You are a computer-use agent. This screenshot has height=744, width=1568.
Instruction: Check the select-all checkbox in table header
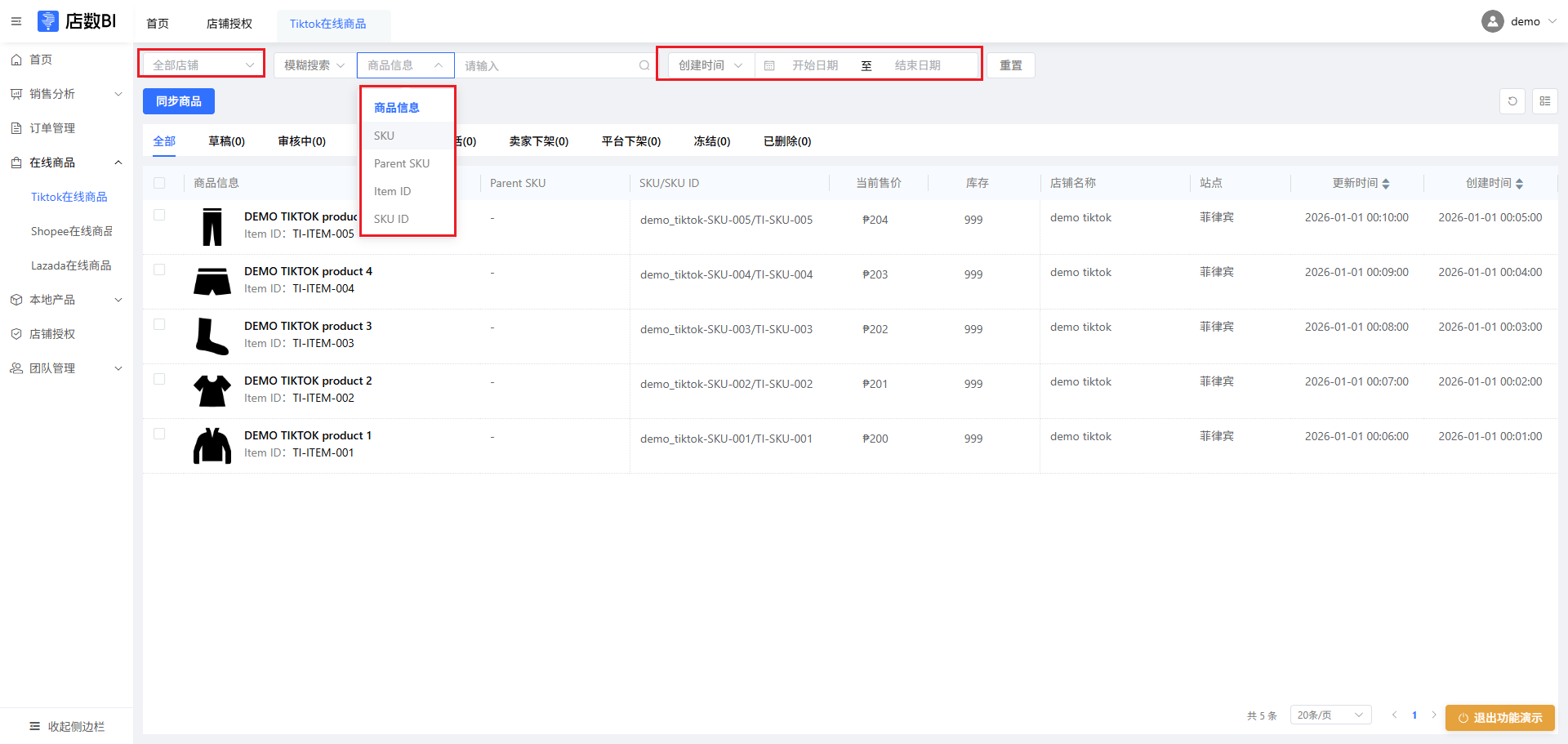point(159,183)
